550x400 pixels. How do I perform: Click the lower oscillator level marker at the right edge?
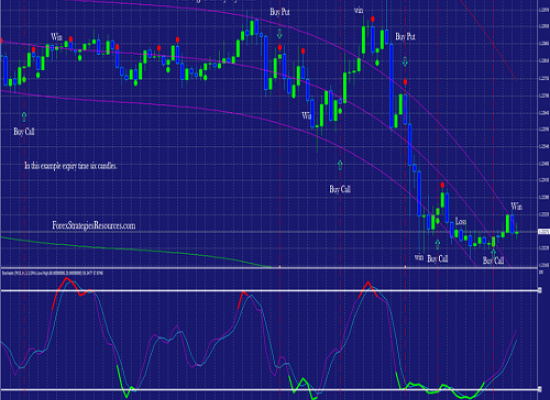click(x=541, y=389)
